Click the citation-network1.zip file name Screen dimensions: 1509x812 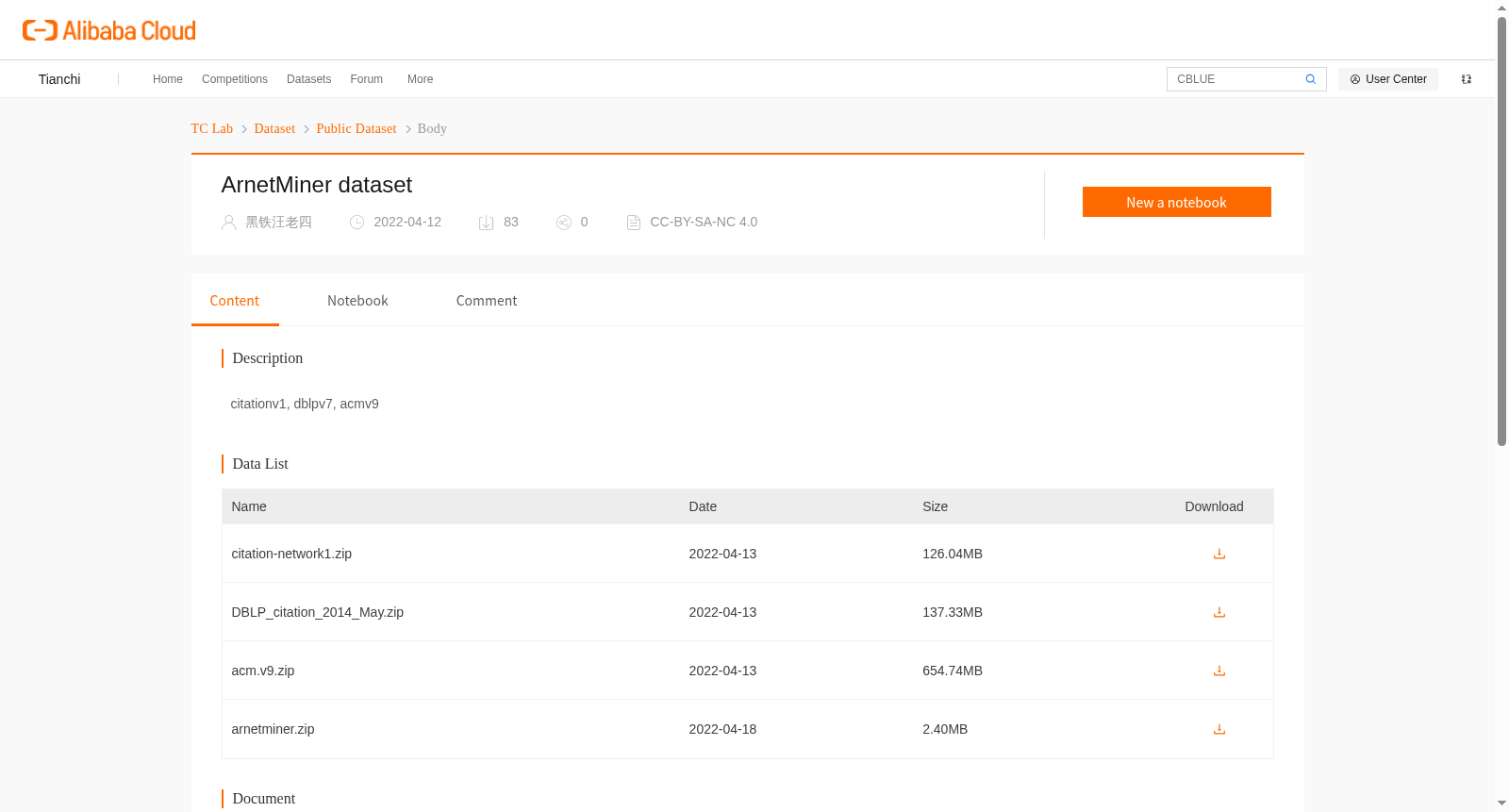coord(291,554)
